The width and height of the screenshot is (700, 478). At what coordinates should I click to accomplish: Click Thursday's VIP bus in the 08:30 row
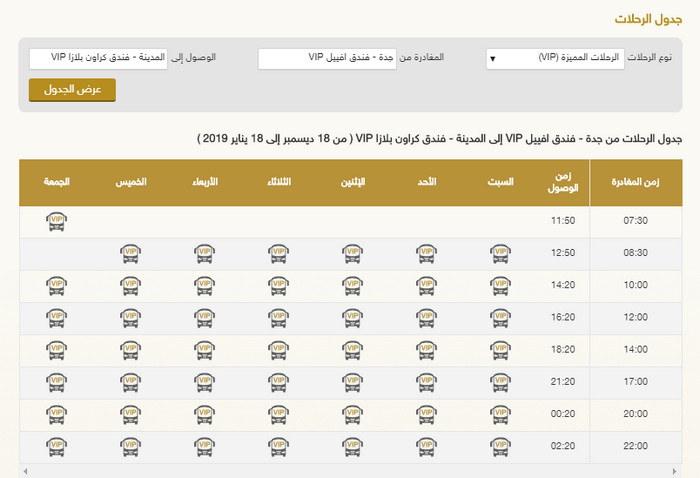pyautogui.click(x=130, y=254)
